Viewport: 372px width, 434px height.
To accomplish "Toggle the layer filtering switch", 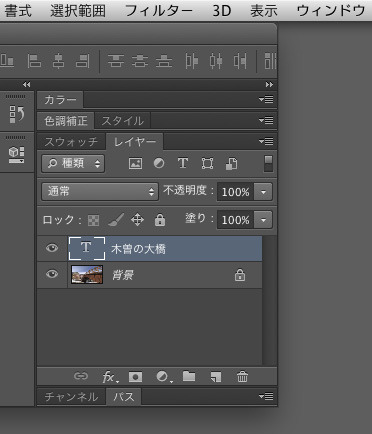I will [x=268, y=163].
